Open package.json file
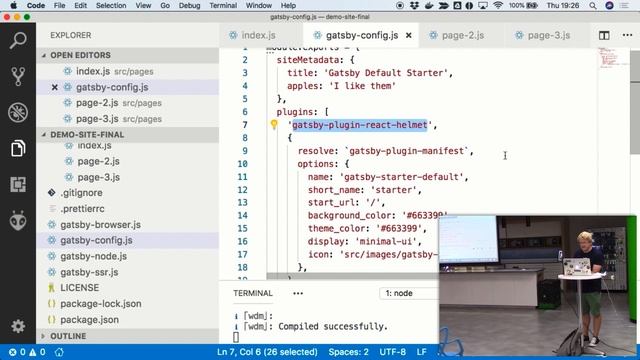The height and width of the screenshot is (360, 640). coord(127,320)
